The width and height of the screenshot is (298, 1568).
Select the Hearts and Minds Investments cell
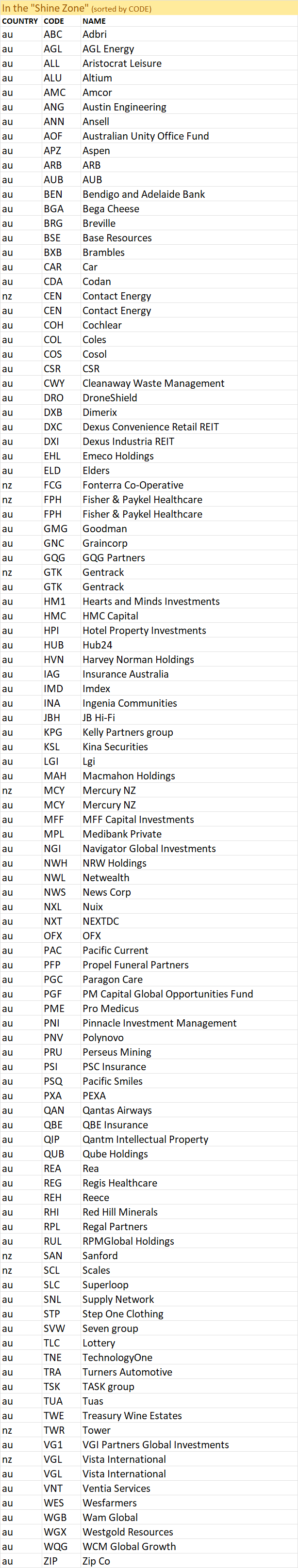189,602
